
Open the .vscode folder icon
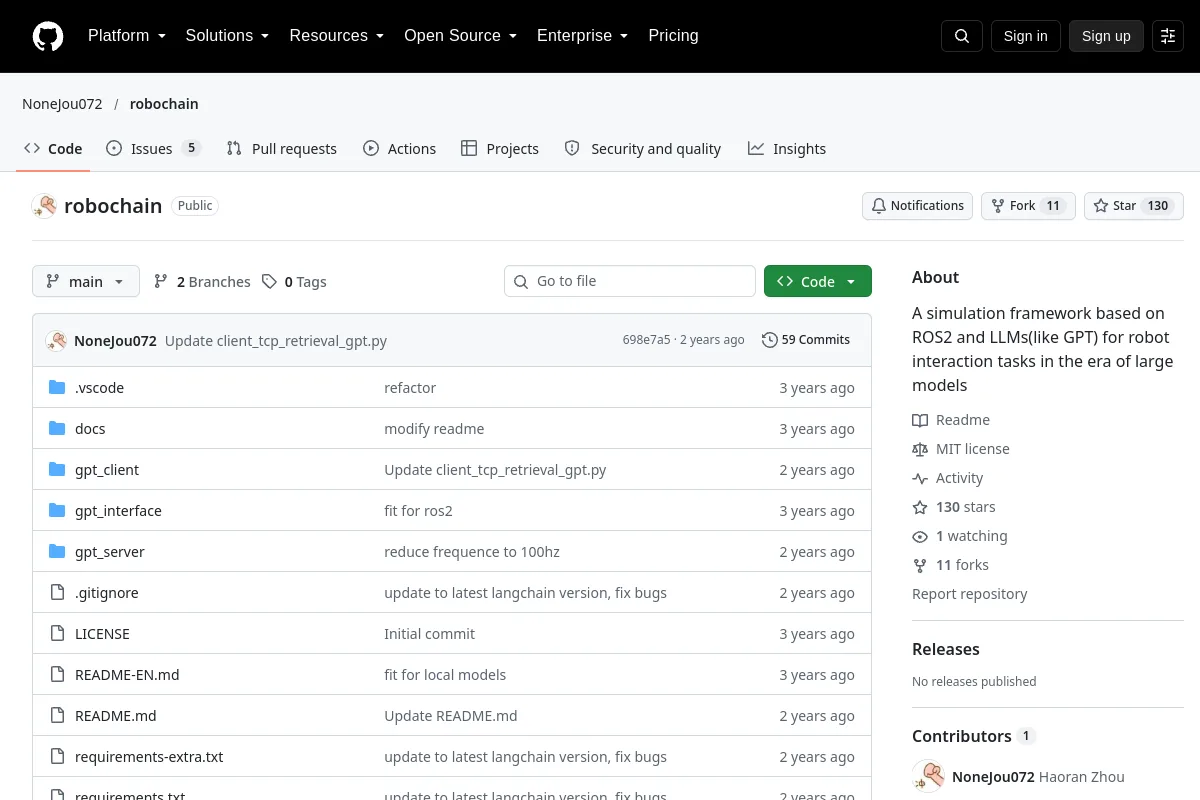click(57, 388)
